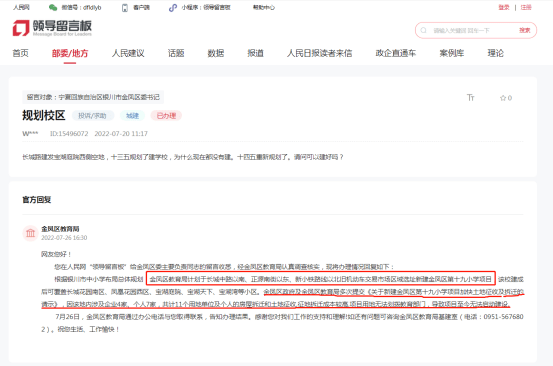Image resolution: width=553 pixels, height=366 pixels.
Task: Open the 报道 nav item
Action: pyautogui.click(x=255, y=53)
